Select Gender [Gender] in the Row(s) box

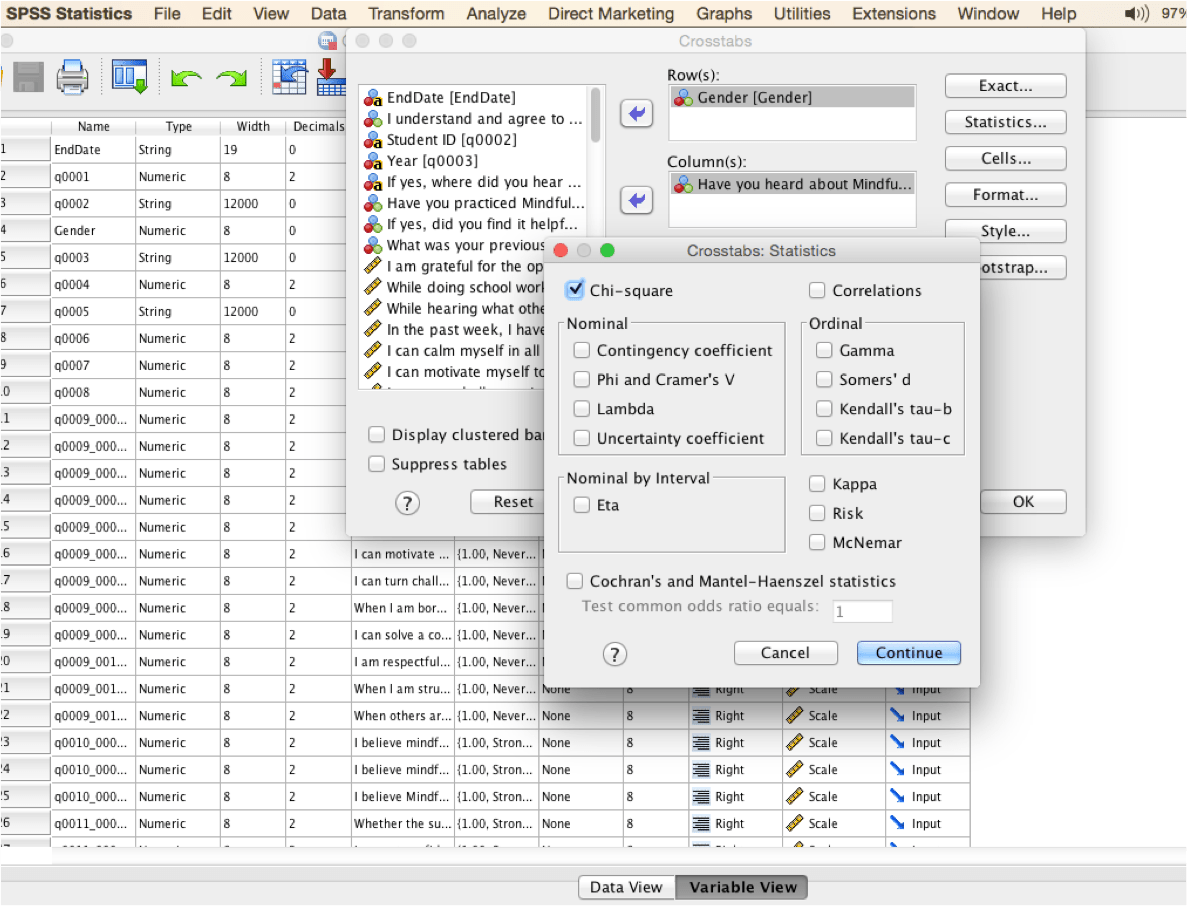tap(792, 97)
